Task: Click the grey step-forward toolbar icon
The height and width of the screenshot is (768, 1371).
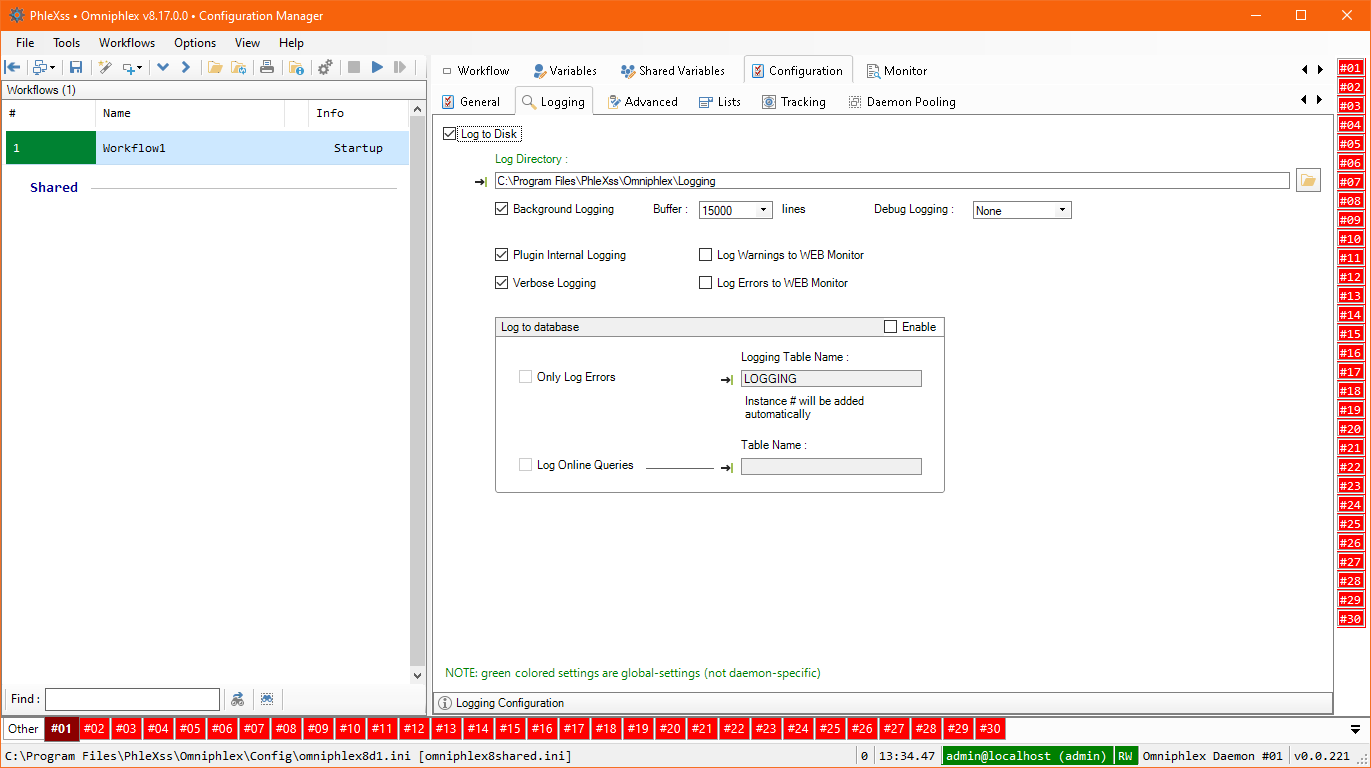Action: pos(400,67)
